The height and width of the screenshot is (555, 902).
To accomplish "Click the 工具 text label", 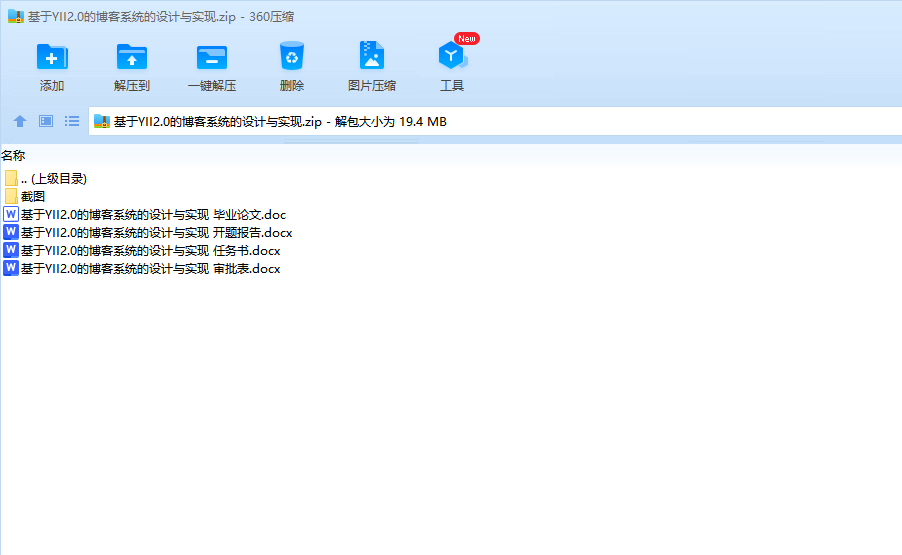I will point(452,86).
